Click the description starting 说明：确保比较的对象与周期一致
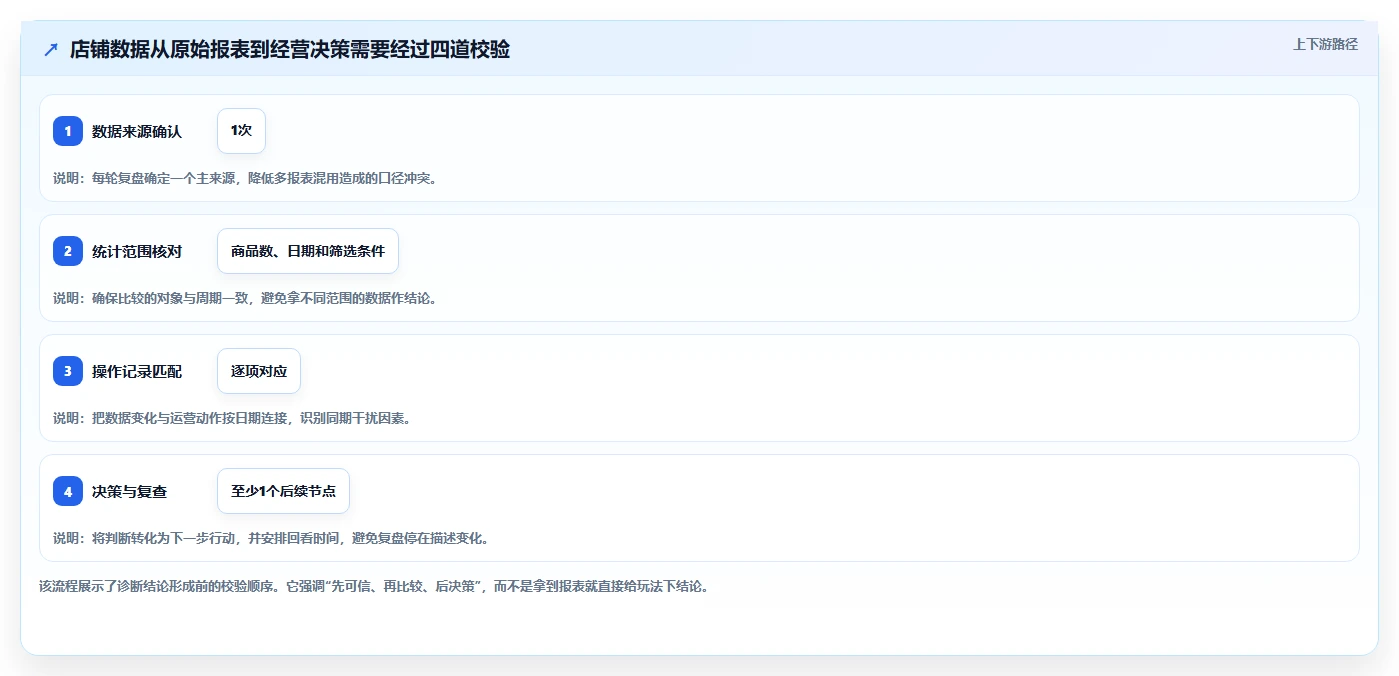Viewport: 1399px width, 676px height. [245, 298]
